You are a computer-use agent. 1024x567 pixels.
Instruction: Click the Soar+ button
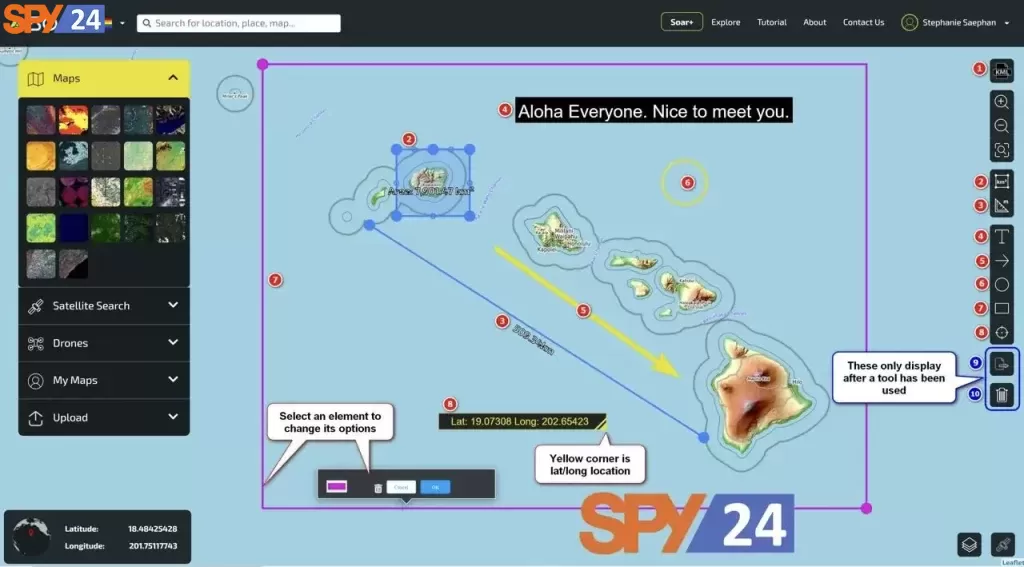(682, 22)
